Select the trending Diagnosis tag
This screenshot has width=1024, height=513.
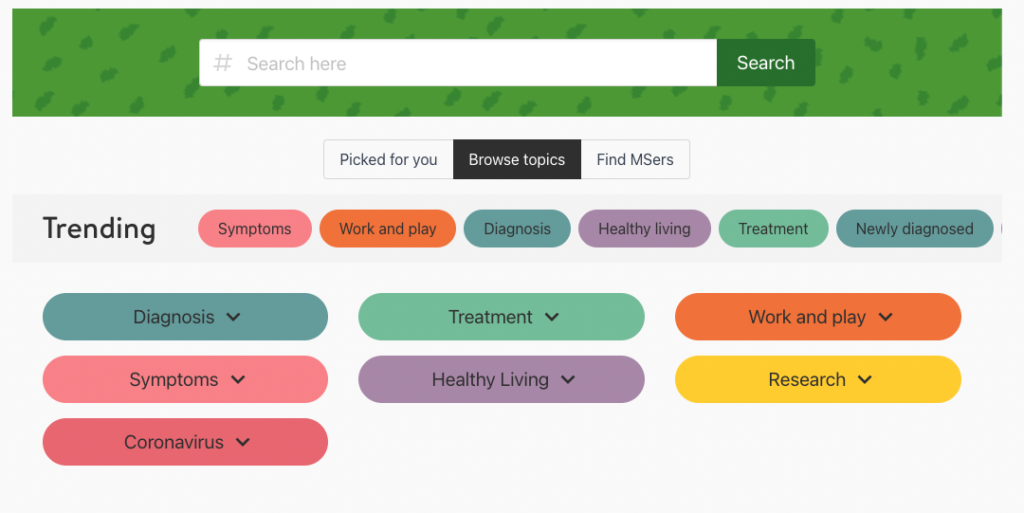(x=517, y=228)
